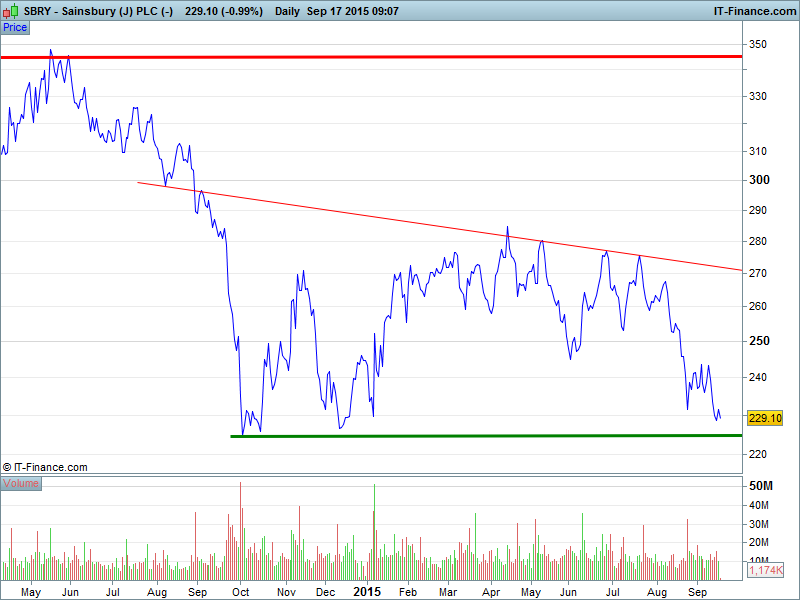Click the © IT-Finance.com watermark
The image size is (800, 600).
point(45,467)
